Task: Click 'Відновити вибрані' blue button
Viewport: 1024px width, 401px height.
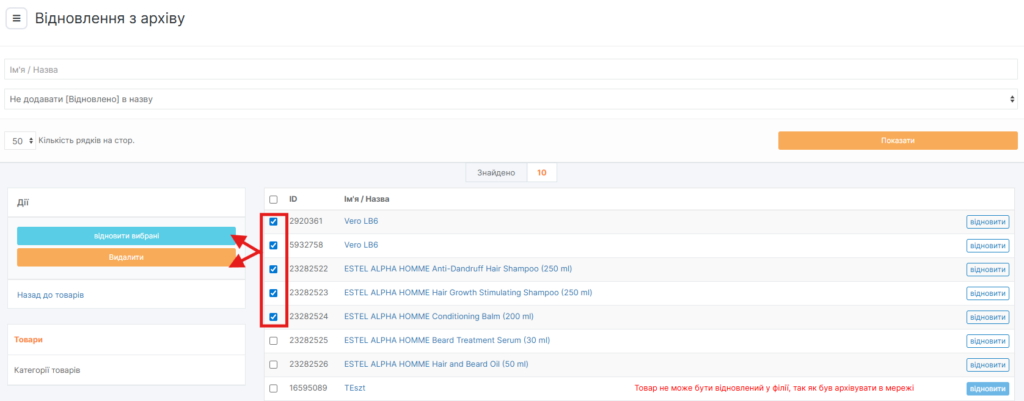Action: [x=126, y=236]
